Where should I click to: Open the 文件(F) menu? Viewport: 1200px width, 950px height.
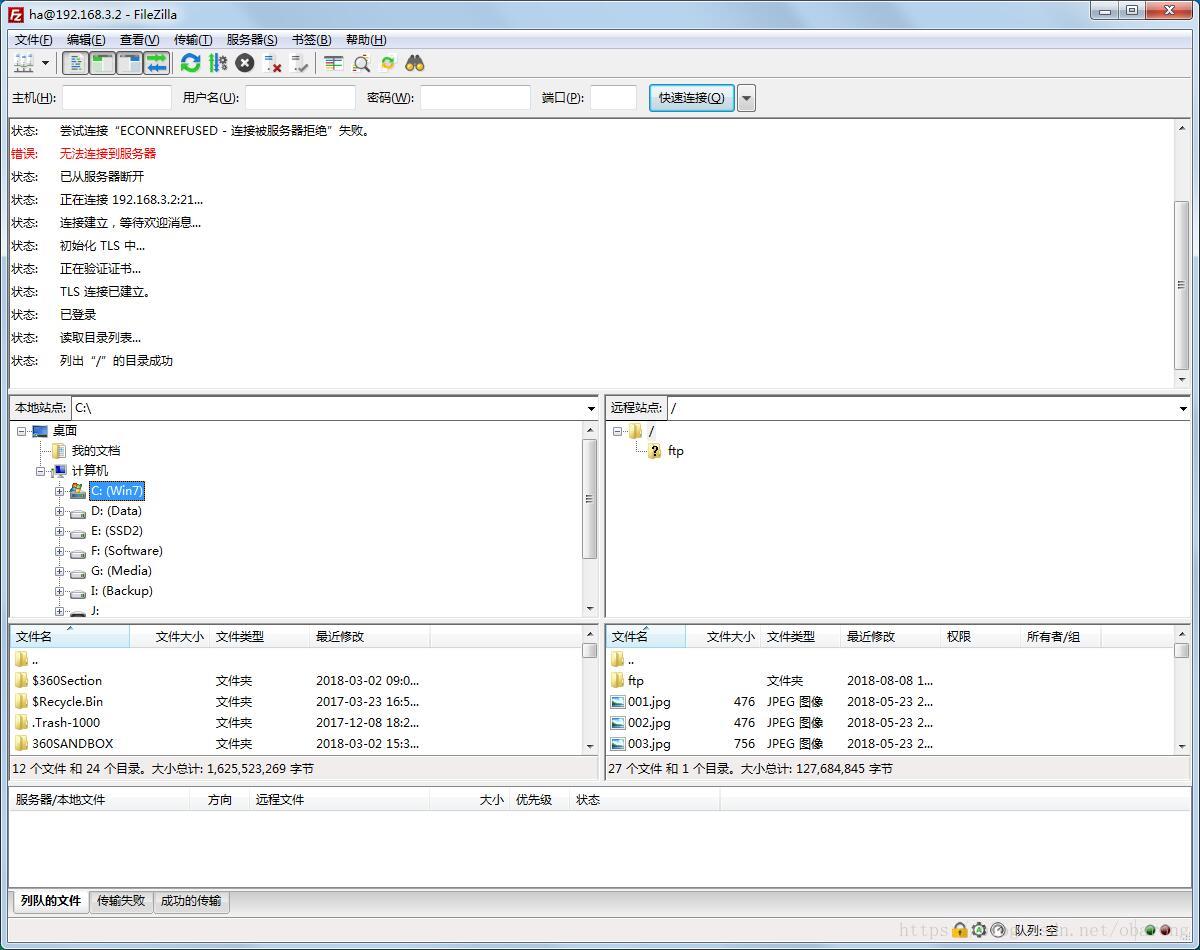pyautogui.click(x=34, y=39)
